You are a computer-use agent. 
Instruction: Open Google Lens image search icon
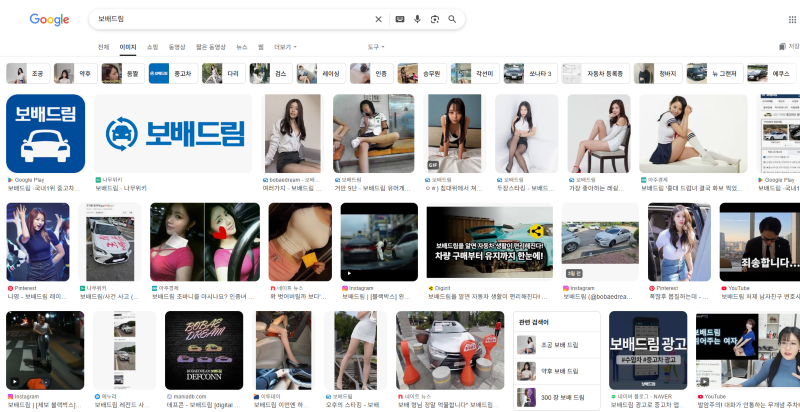(435, 19)
